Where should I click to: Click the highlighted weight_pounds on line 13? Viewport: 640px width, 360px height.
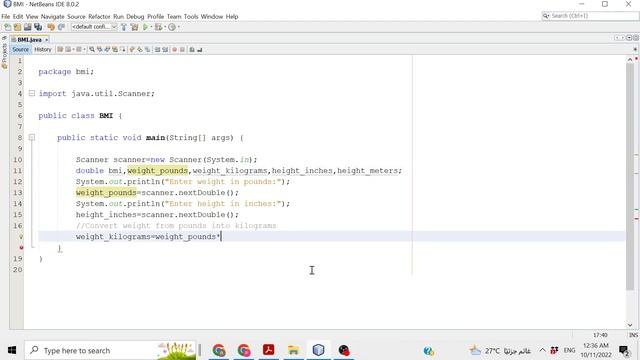[x=106, y=193]
